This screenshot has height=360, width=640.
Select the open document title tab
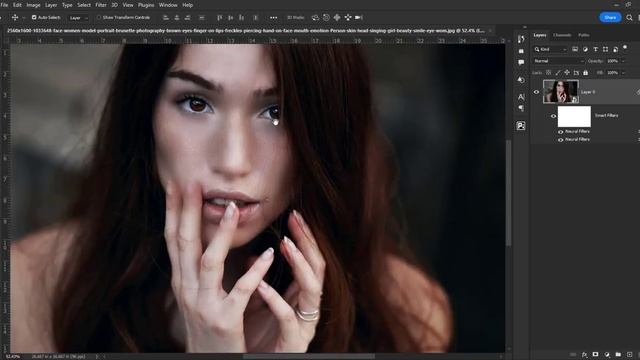pos(246,31)
